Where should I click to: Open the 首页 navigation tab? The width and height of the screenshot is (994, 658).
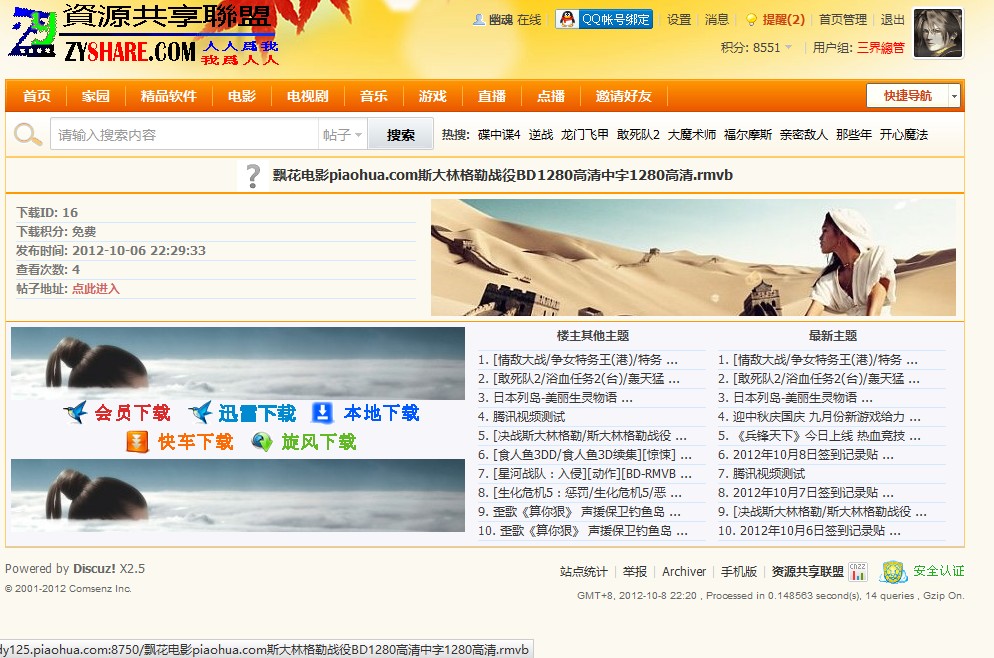[x=36, y=96]
